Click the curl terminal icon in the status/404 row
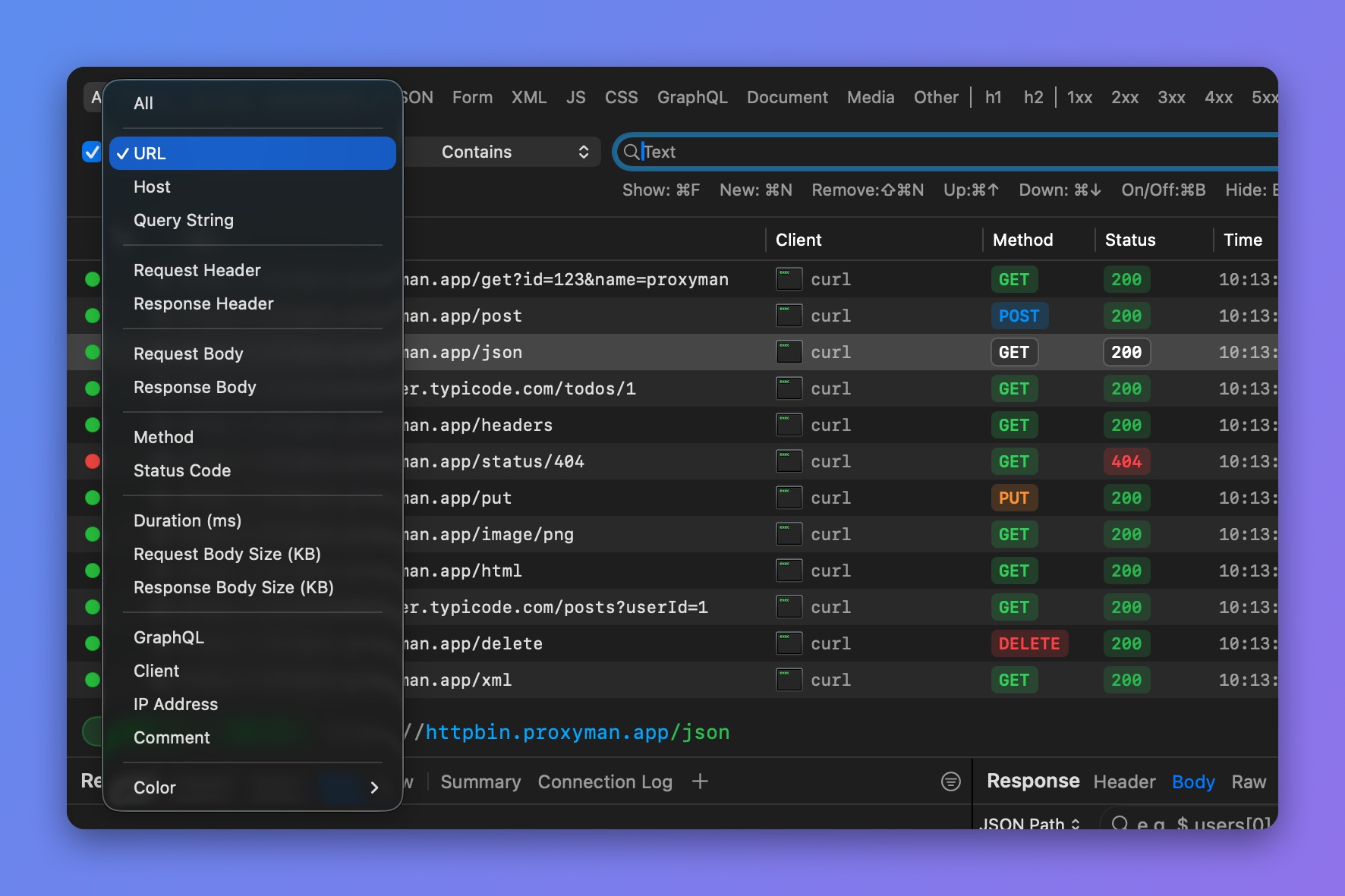 click(789, 461)
